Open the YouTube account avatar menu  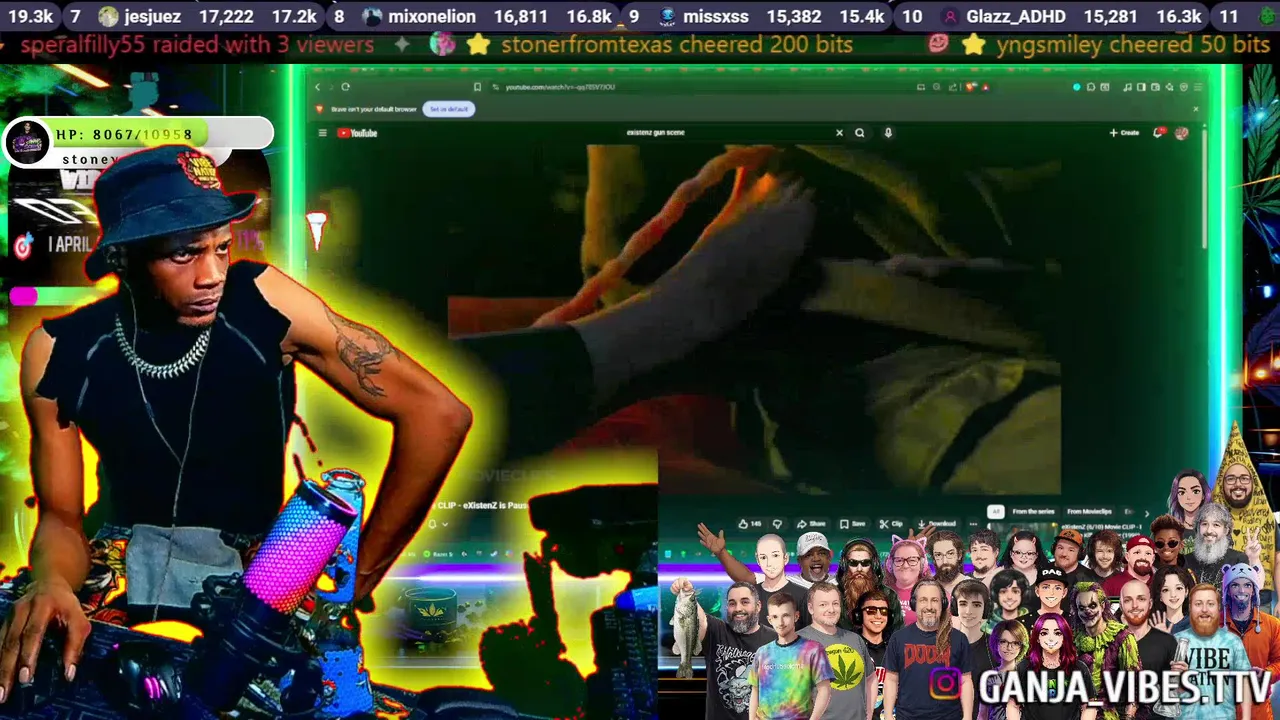point(1181,132)
